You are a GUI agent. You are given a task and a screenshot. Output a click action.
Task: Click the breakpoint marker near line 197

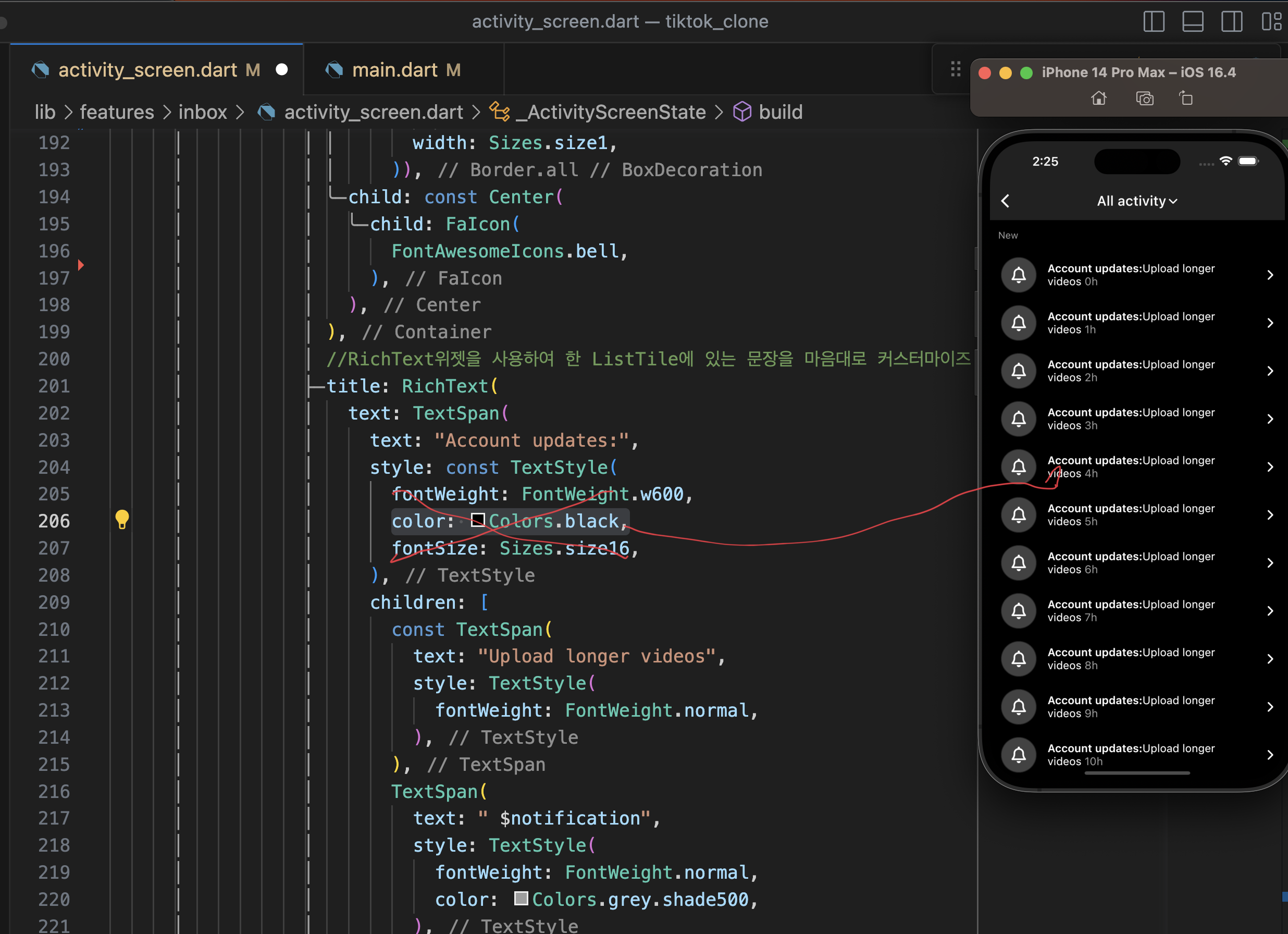click(x=81, y=265)
